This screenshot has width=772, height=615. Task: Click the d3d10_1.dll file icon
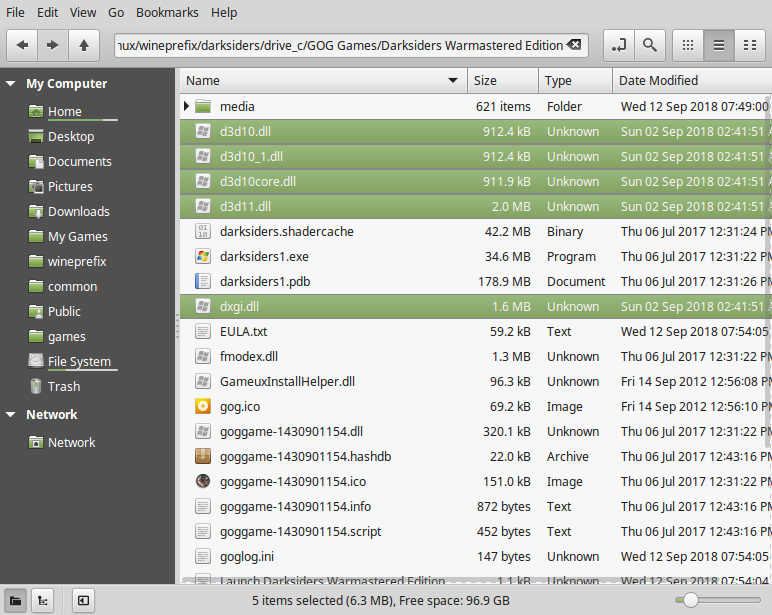point(203,157)
